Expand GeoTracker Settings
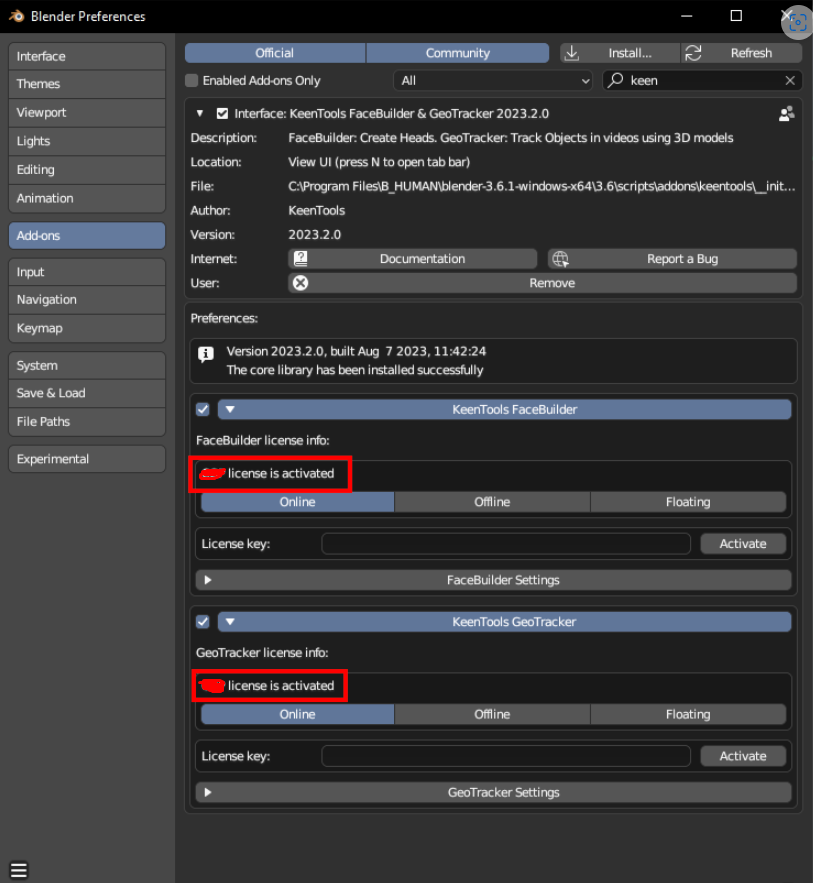This screenshot has height=883, width=813. (x=493, y=792)
